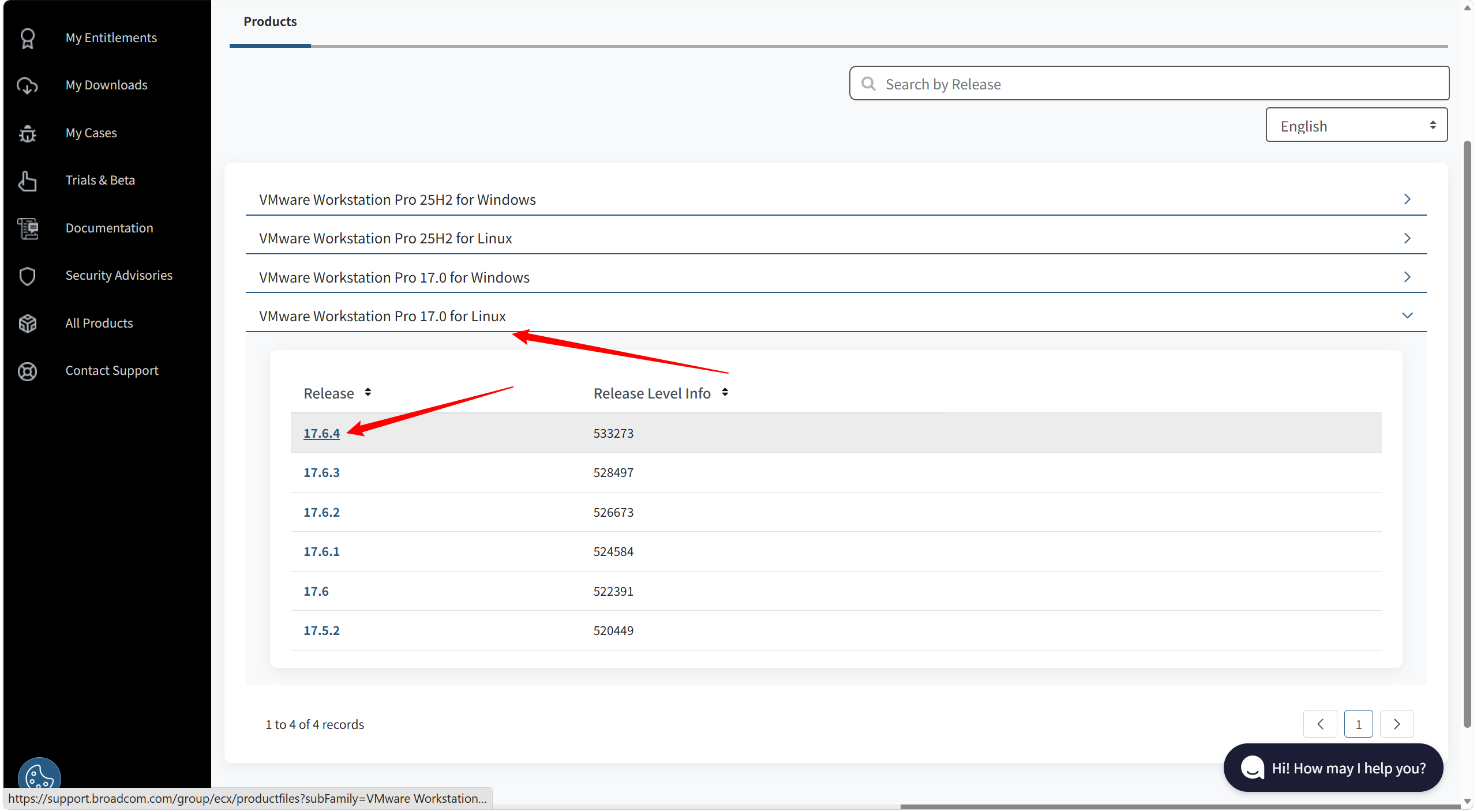Click the My Downloads cloud icon
The height and width of the screenshot is (812, 1477).
[x=27, y=85]
